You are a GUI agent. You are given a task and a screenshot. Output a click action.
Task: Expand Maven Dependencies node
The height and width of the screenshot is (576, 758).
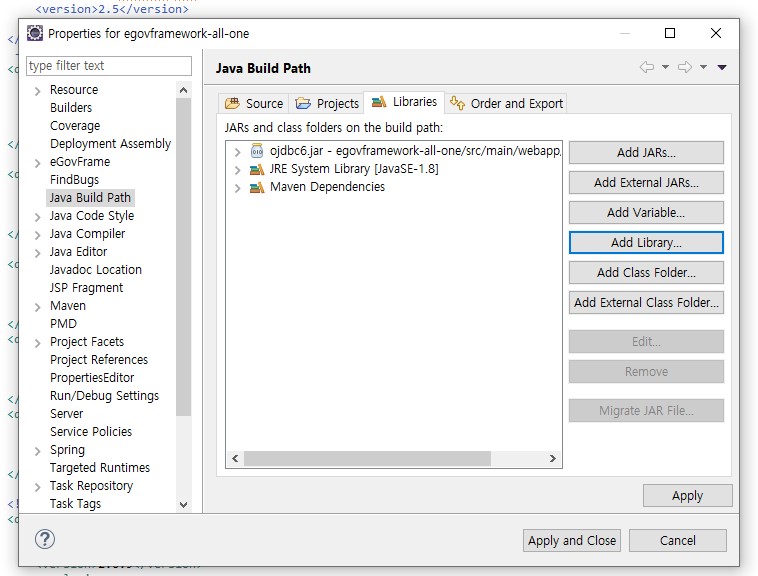click(x=237, y=188)
